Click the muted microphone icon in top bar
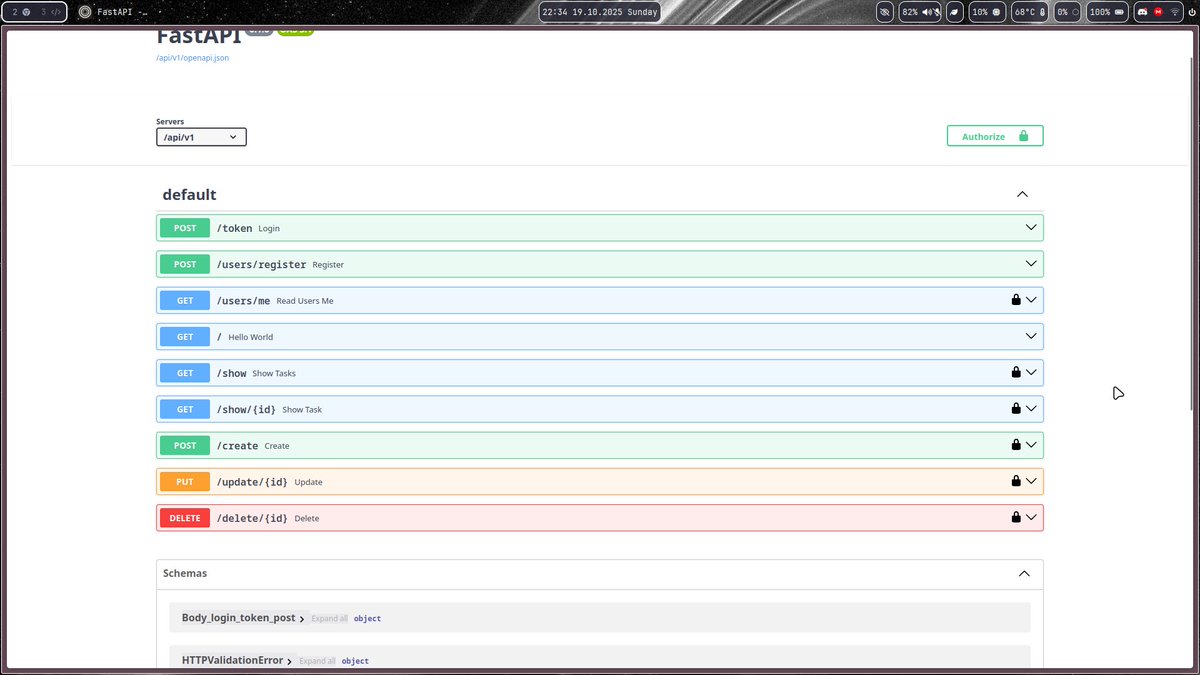 (936, 12)
